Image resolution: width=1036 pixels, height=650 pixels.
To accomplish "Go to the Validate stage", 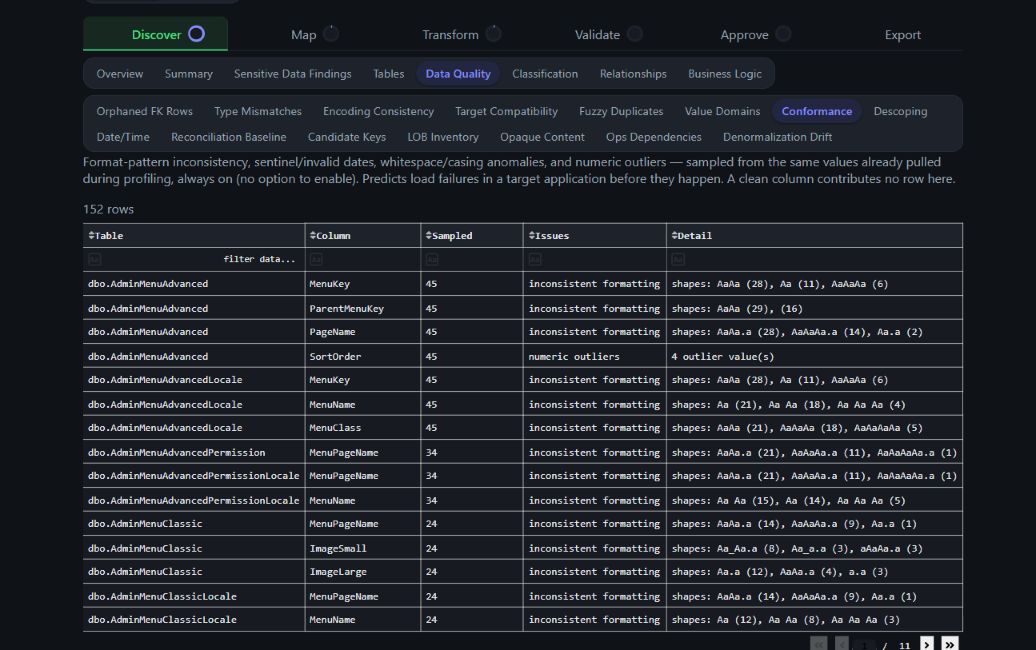I will coord(608,34).
